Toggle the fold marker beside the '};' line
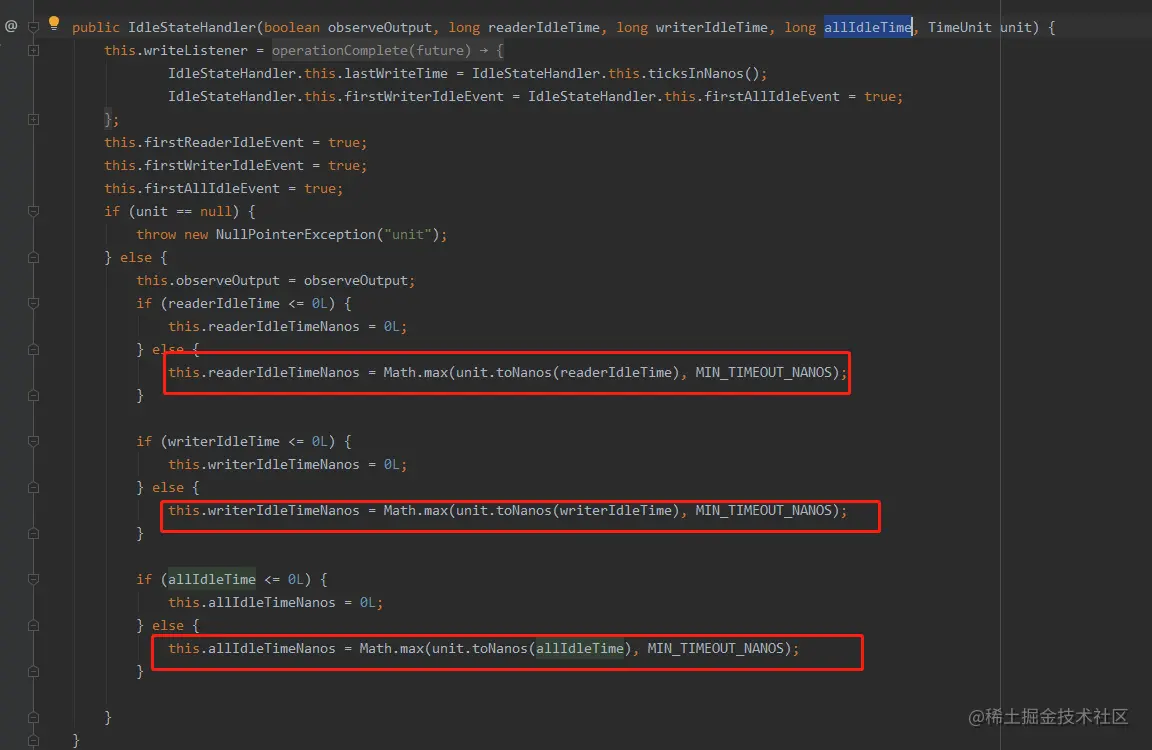The image size is (1152, 750). 33,119
